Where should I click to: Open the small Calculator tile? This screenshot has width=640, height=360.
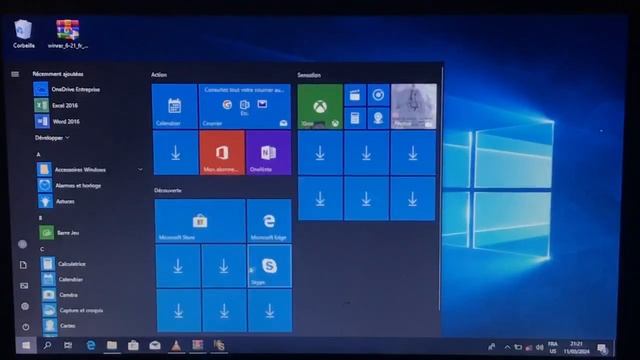click(355, 118)
